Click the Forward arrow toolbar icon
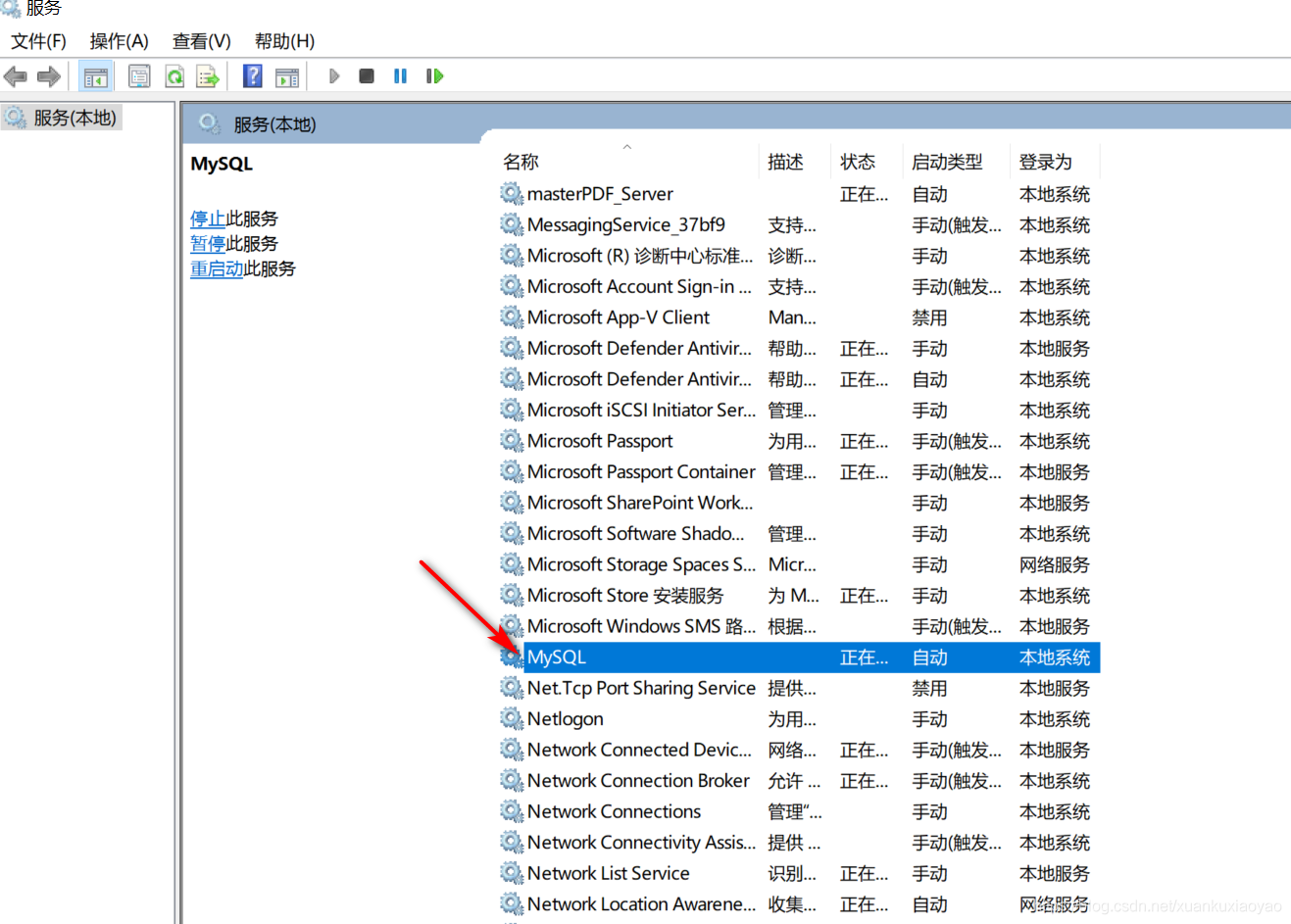The width and height of the screenshot is (1291, 924). [49, 75]
